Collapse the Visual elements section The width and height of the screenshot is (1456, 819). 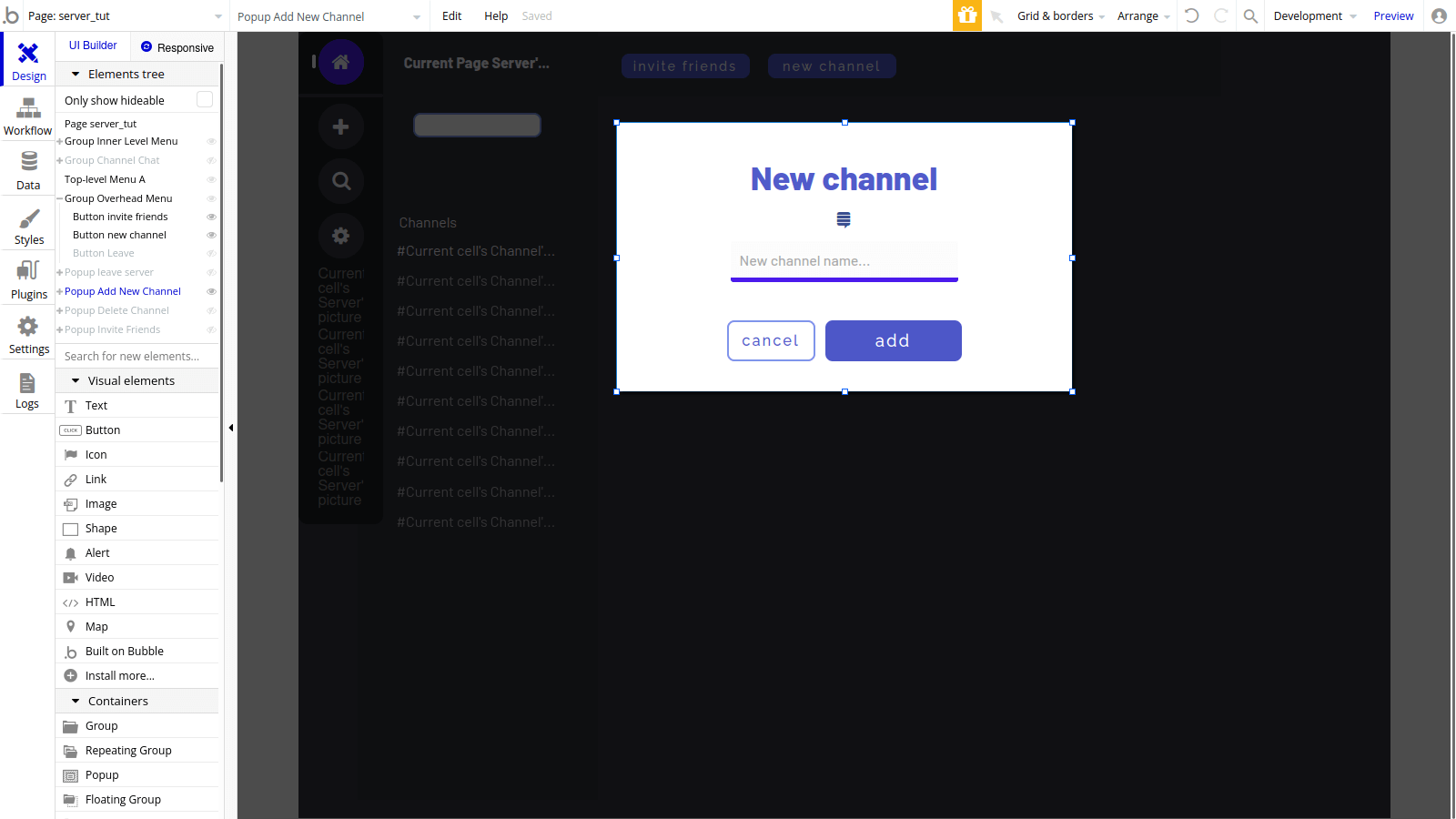point(76,380)
